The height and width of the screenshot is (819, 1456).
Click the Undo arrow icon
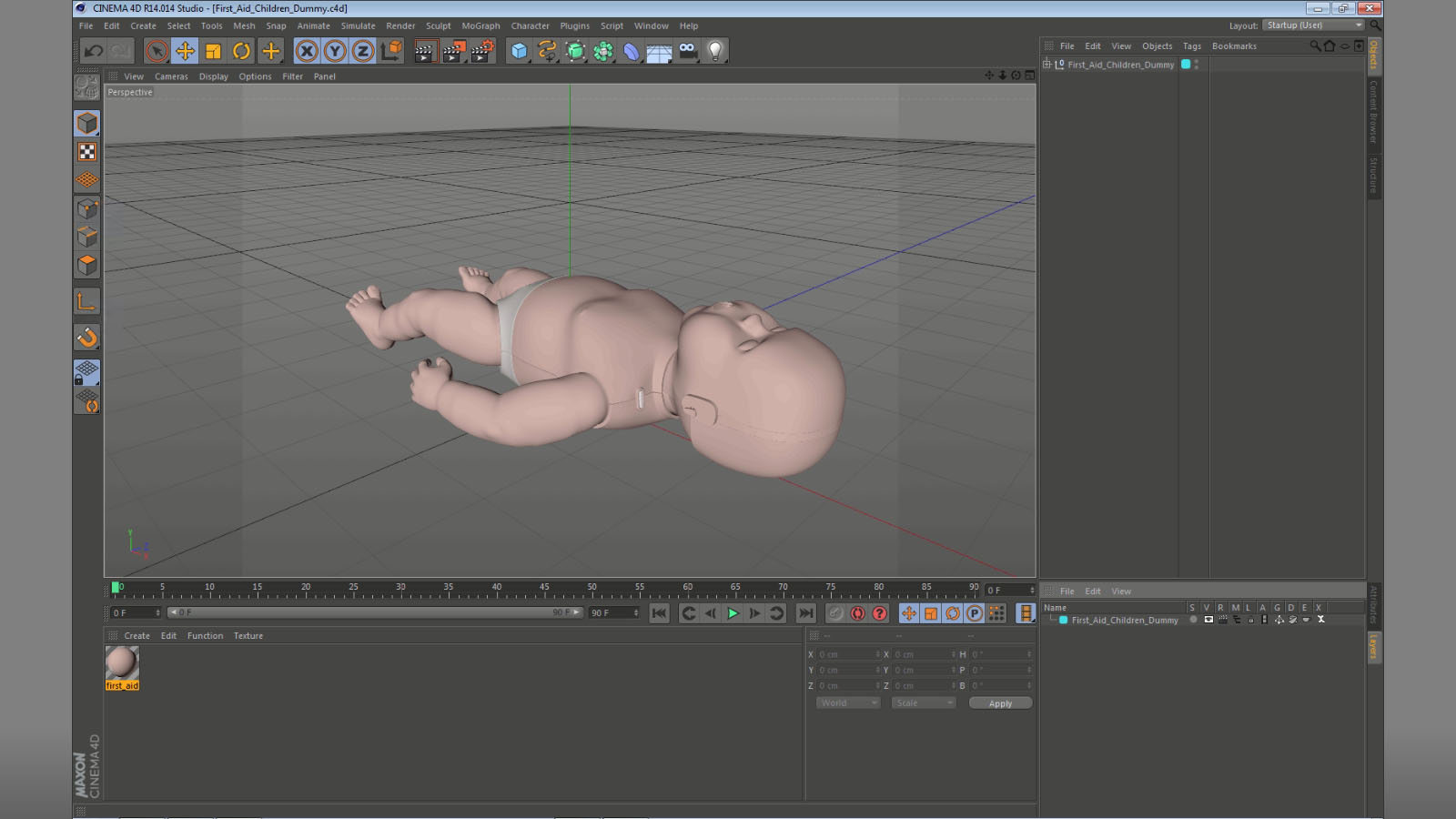(94, 51)
